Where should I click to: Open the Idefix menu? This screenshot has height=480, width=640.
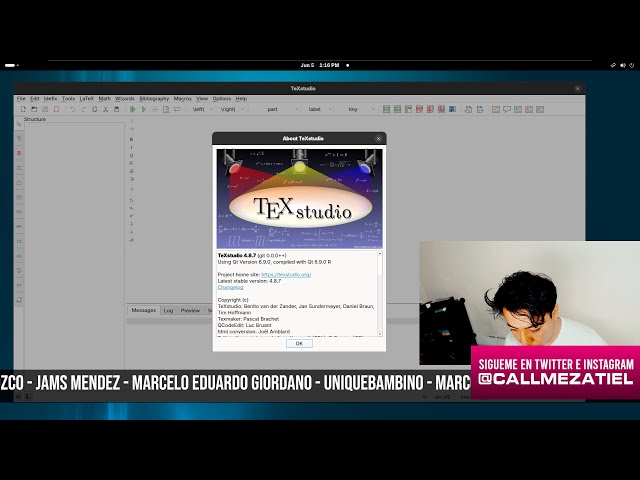(51, 99)
